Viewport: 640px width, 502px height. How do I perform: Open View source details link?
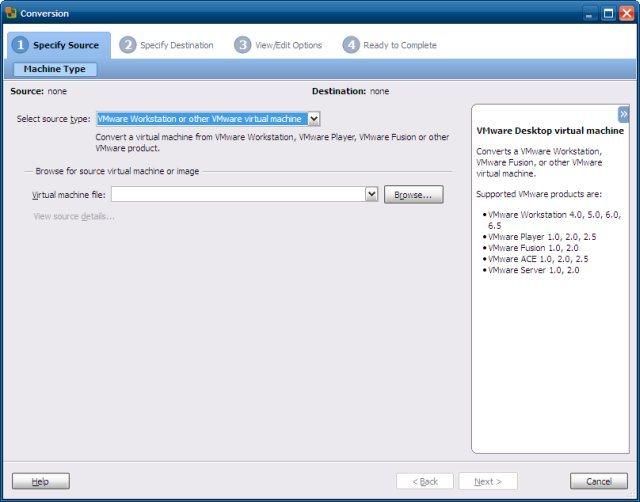(x=74, y=216)
